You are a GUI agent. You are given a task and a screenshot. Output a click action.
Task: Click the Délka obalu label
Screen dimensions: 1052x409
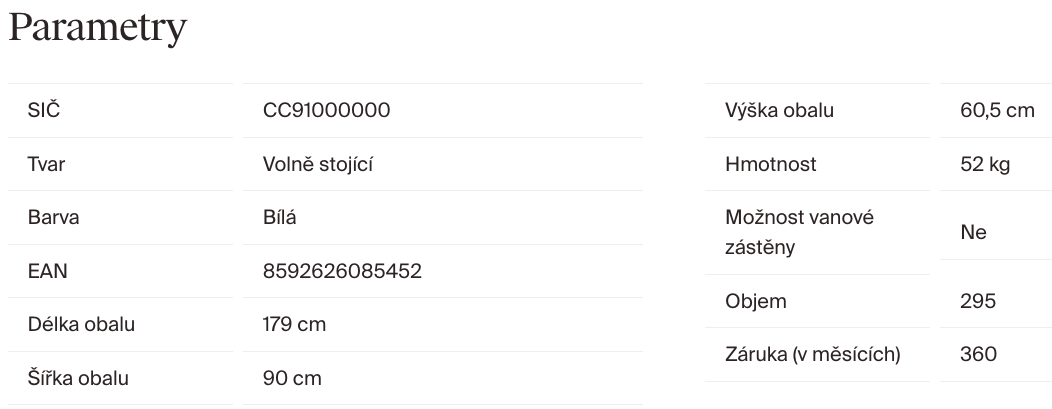[81, 325]
